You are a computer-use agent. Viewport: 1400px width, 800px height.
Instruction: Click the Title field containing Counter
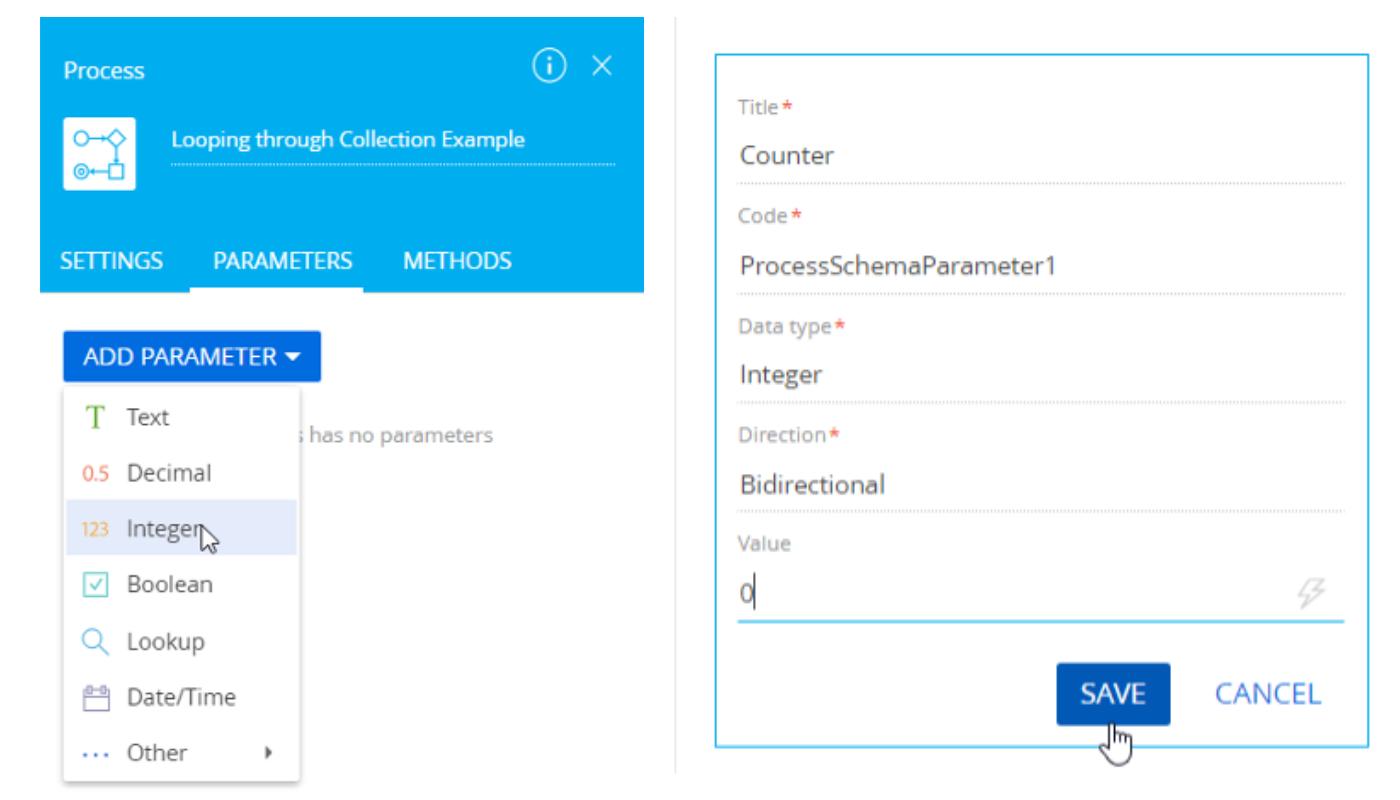click(x=1040, y=156)
